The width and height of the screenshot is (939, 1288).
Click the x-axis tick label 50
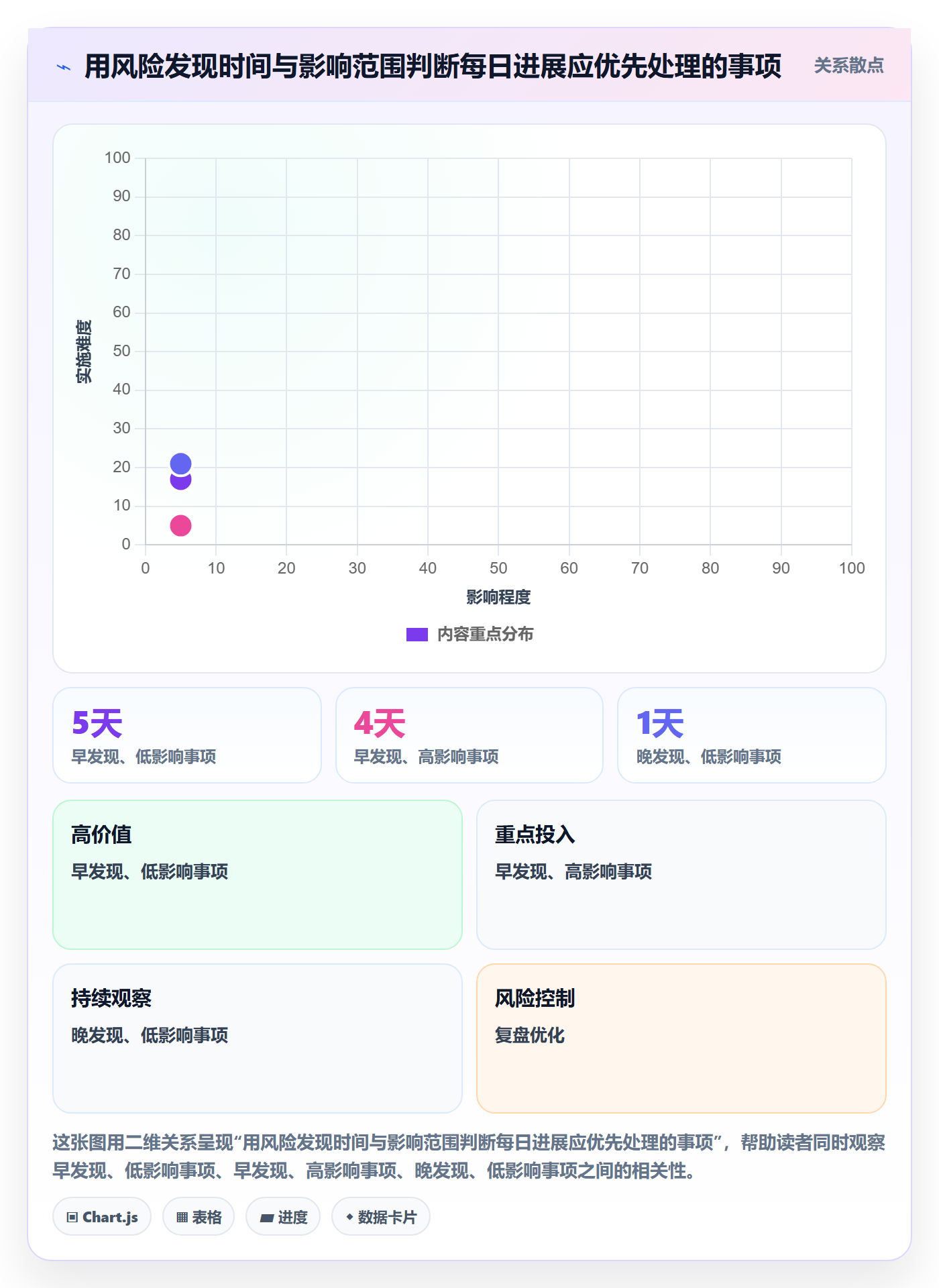tap(498, 568)
